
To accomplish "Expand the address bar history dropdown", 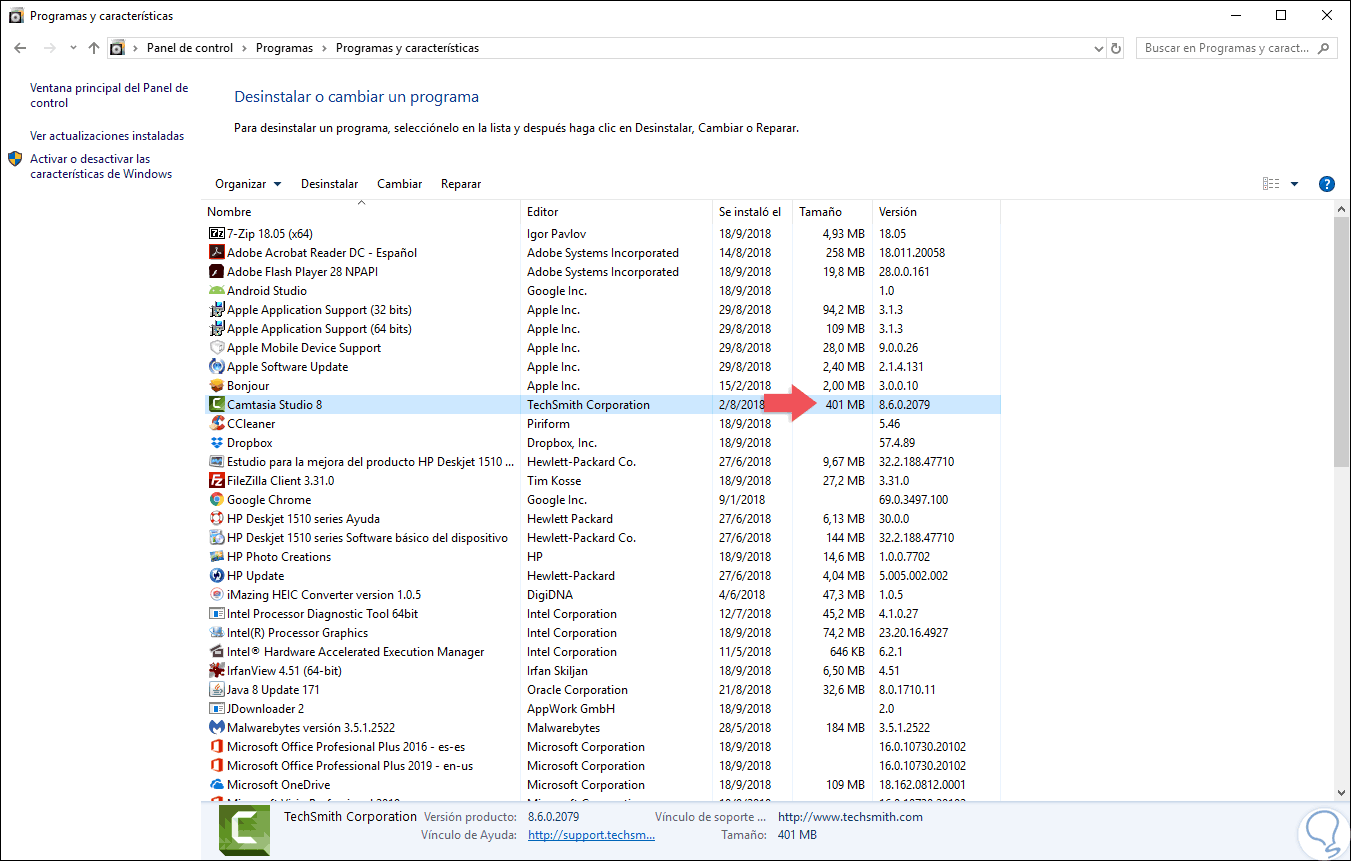I will point(1098,48).
